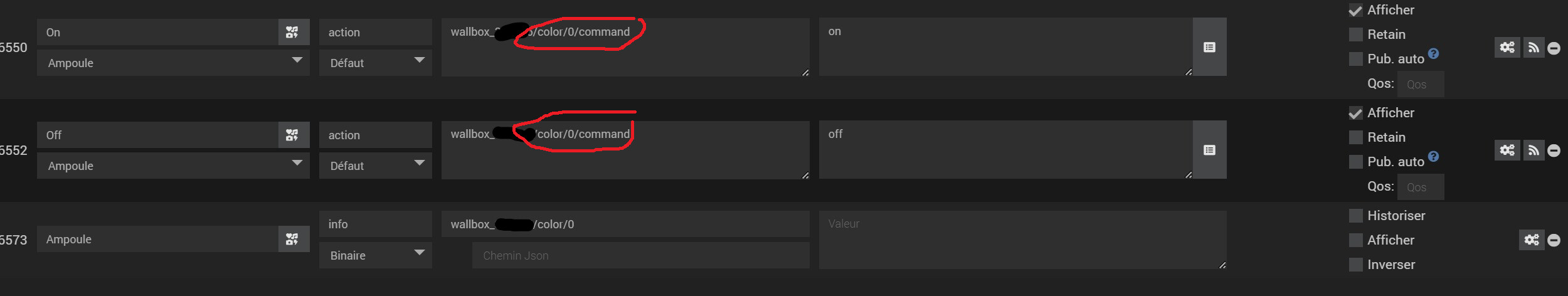Click the Pub. auto help icon in the On row

(x=1434, y=54)
